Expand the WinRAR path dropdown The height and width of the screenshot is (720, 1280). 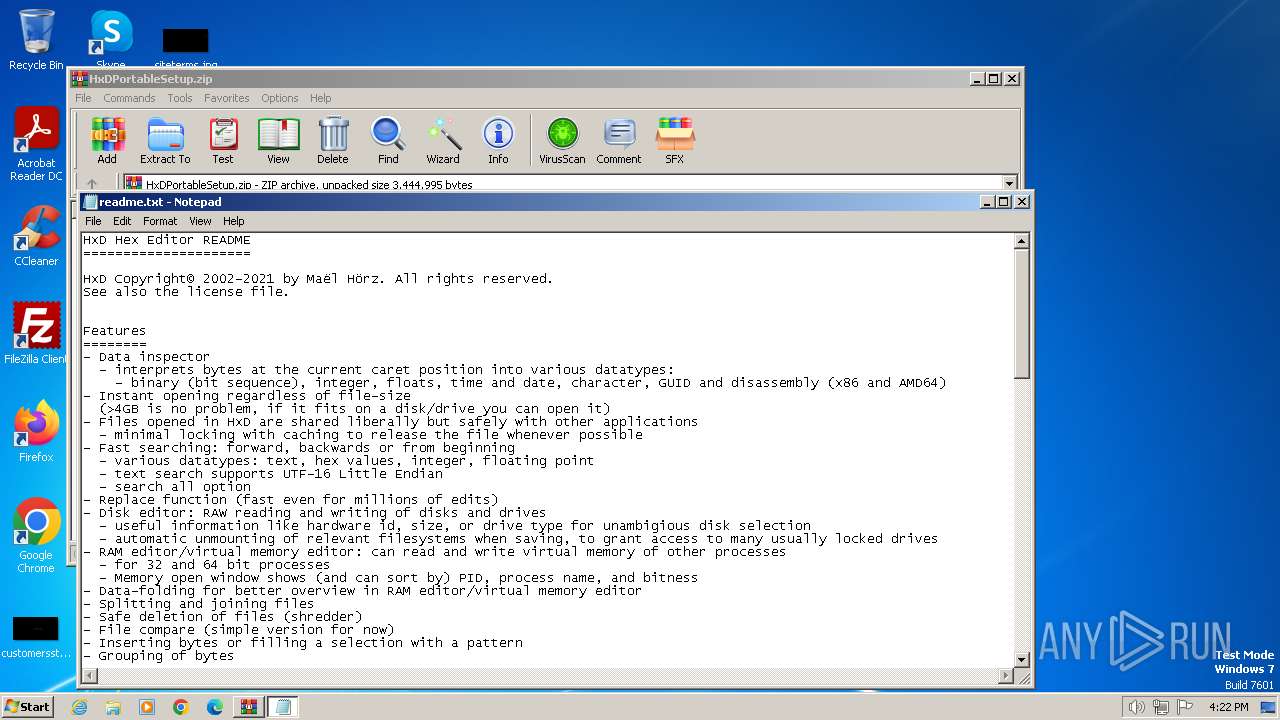1009,184
